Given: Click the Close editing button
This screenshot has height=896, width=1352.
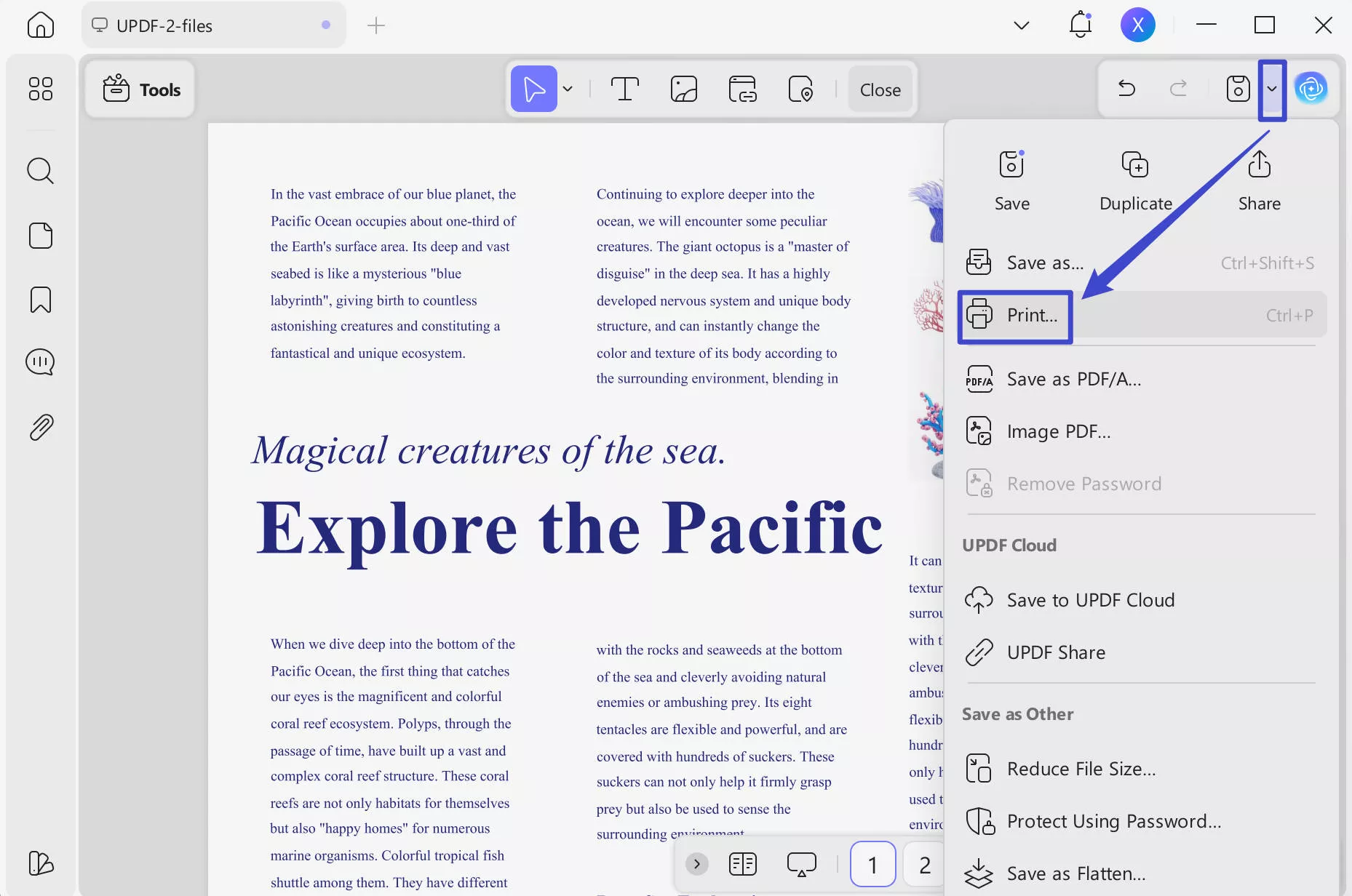Looking at the screenshot, I should [880, 89].
